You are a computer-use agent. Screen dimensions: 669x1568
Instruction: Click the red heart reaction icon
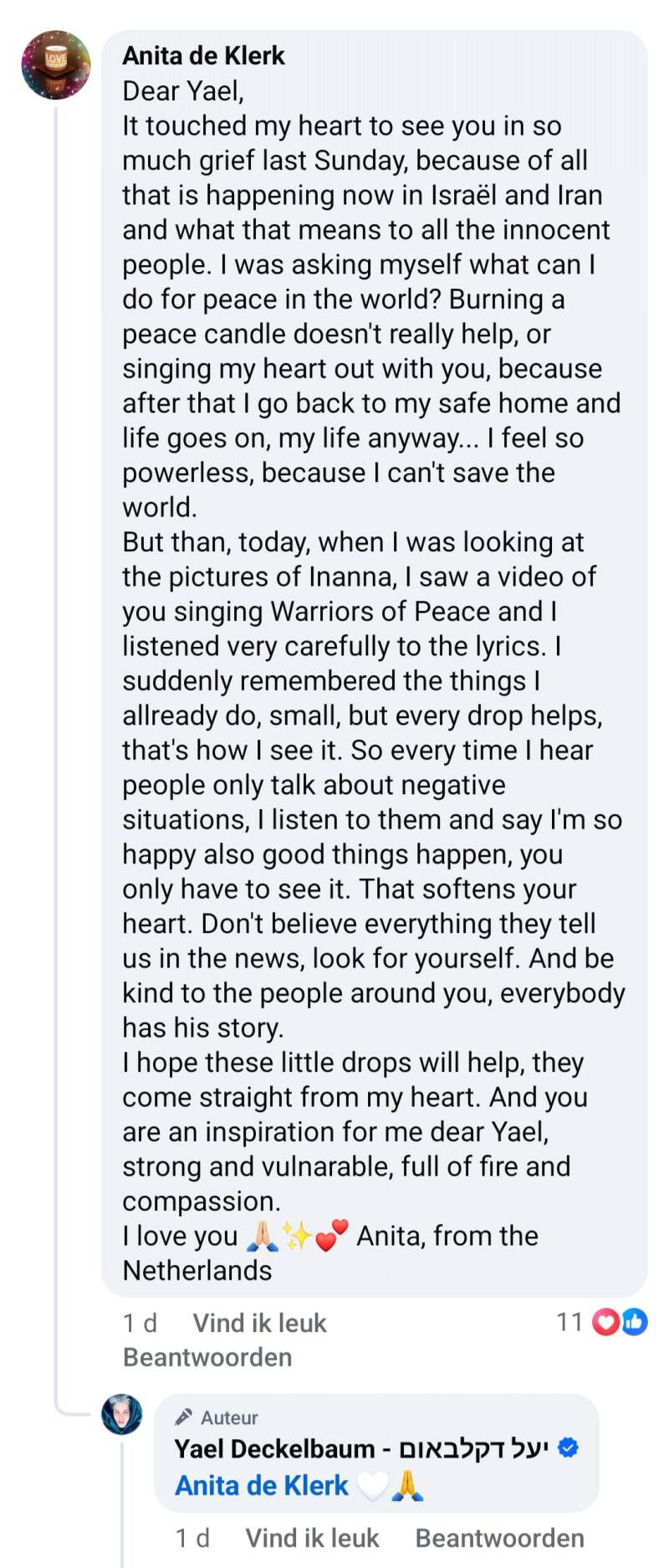pos(605,1322)
